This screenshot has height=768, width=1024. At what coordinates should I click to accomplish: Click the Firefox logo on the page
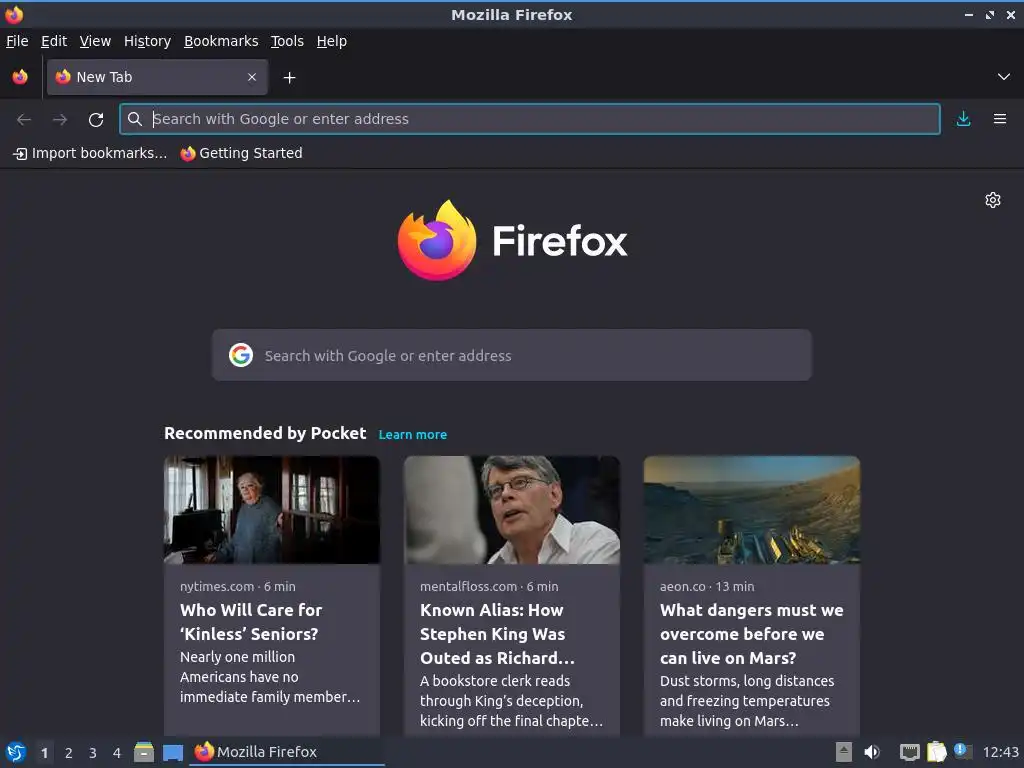click(x=512, y=241)
